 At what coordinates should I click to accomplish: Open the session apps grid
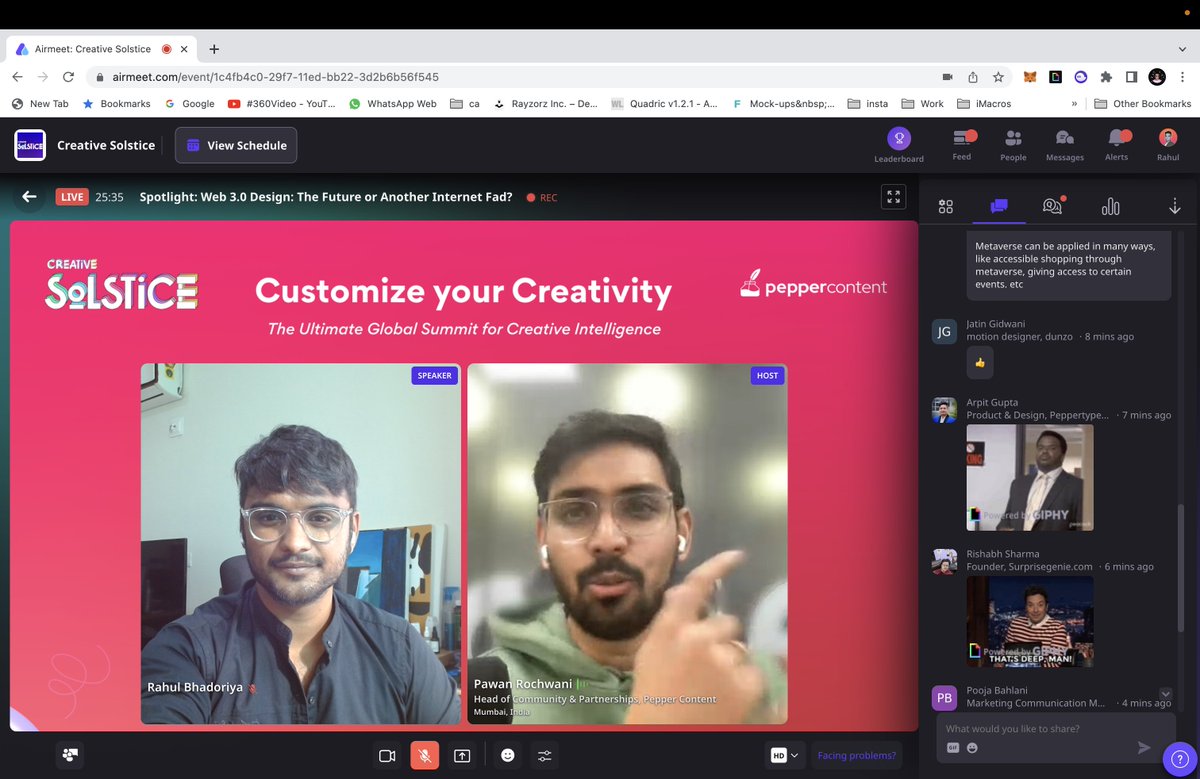click(946, 206)
